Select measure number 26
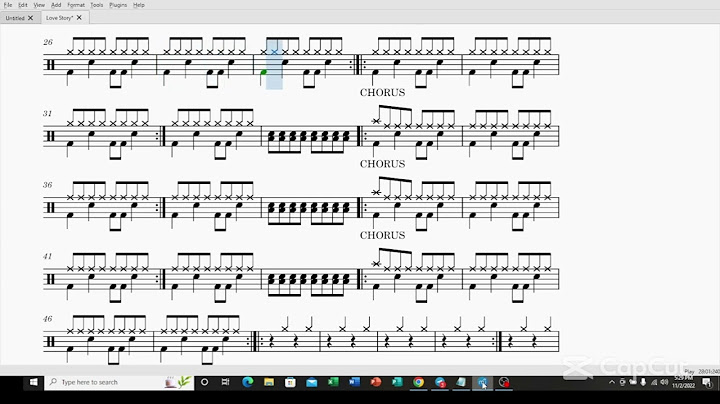Image resolution: width=720 pixels, height=404 pixels. (48, 42)
